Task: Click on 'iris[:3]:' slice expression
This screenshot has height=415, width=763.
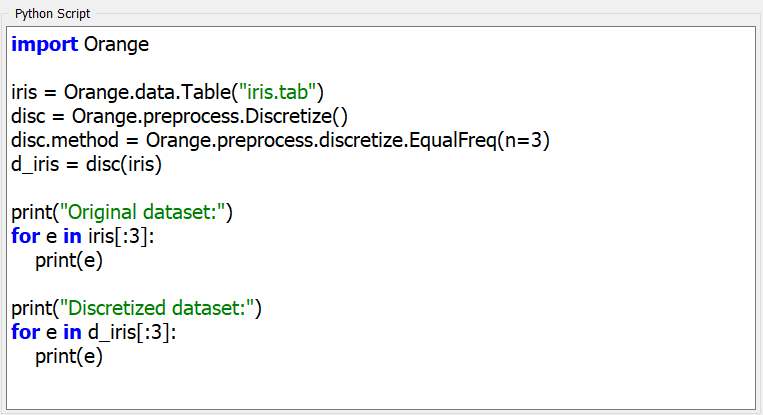Action: [121, 236]
